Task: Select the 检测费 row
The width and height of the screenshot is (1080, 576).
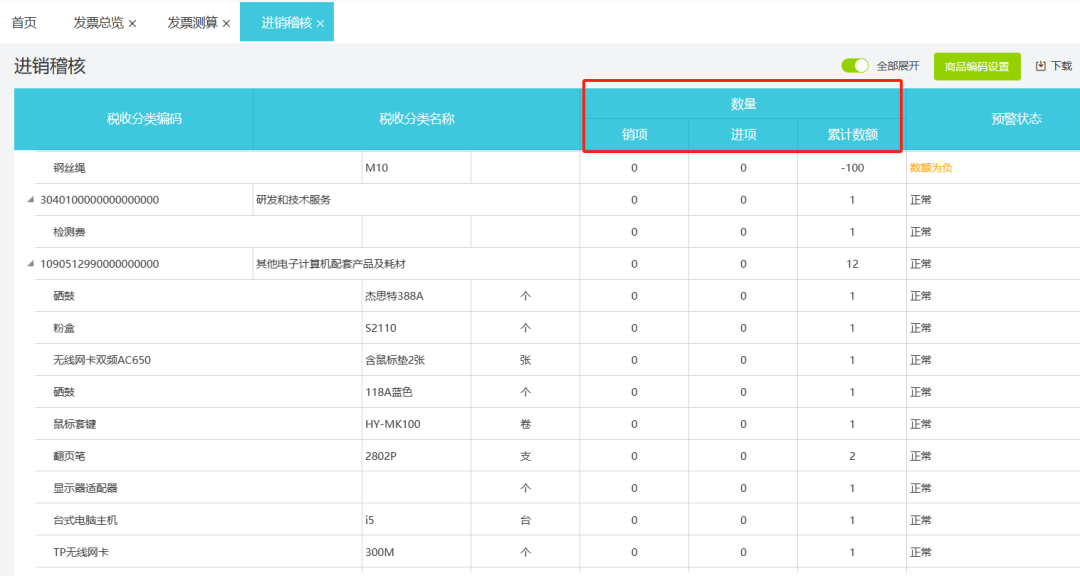Action: coord(69,232)
